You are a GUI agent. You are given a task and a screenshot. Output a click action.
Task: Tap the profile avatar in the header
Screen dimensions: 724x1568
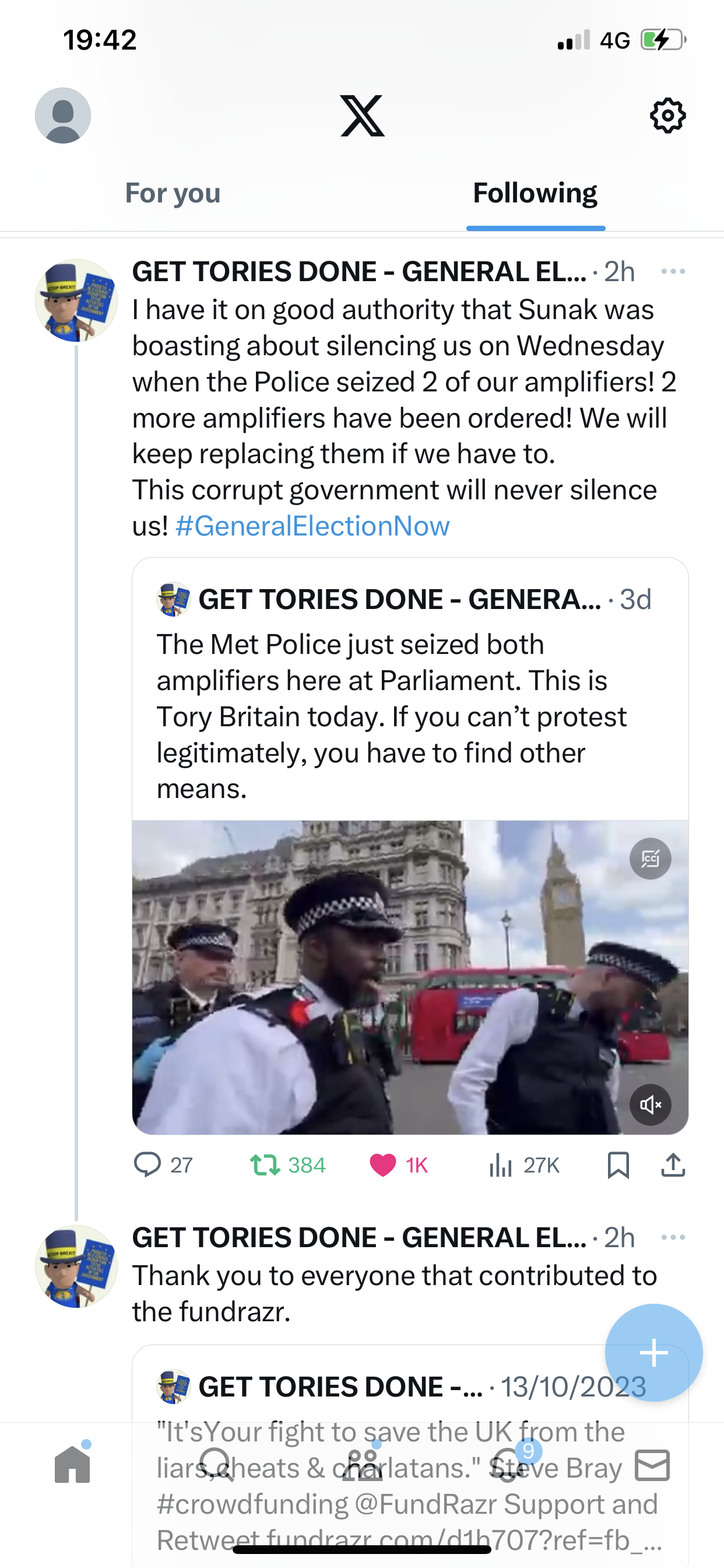63,115
